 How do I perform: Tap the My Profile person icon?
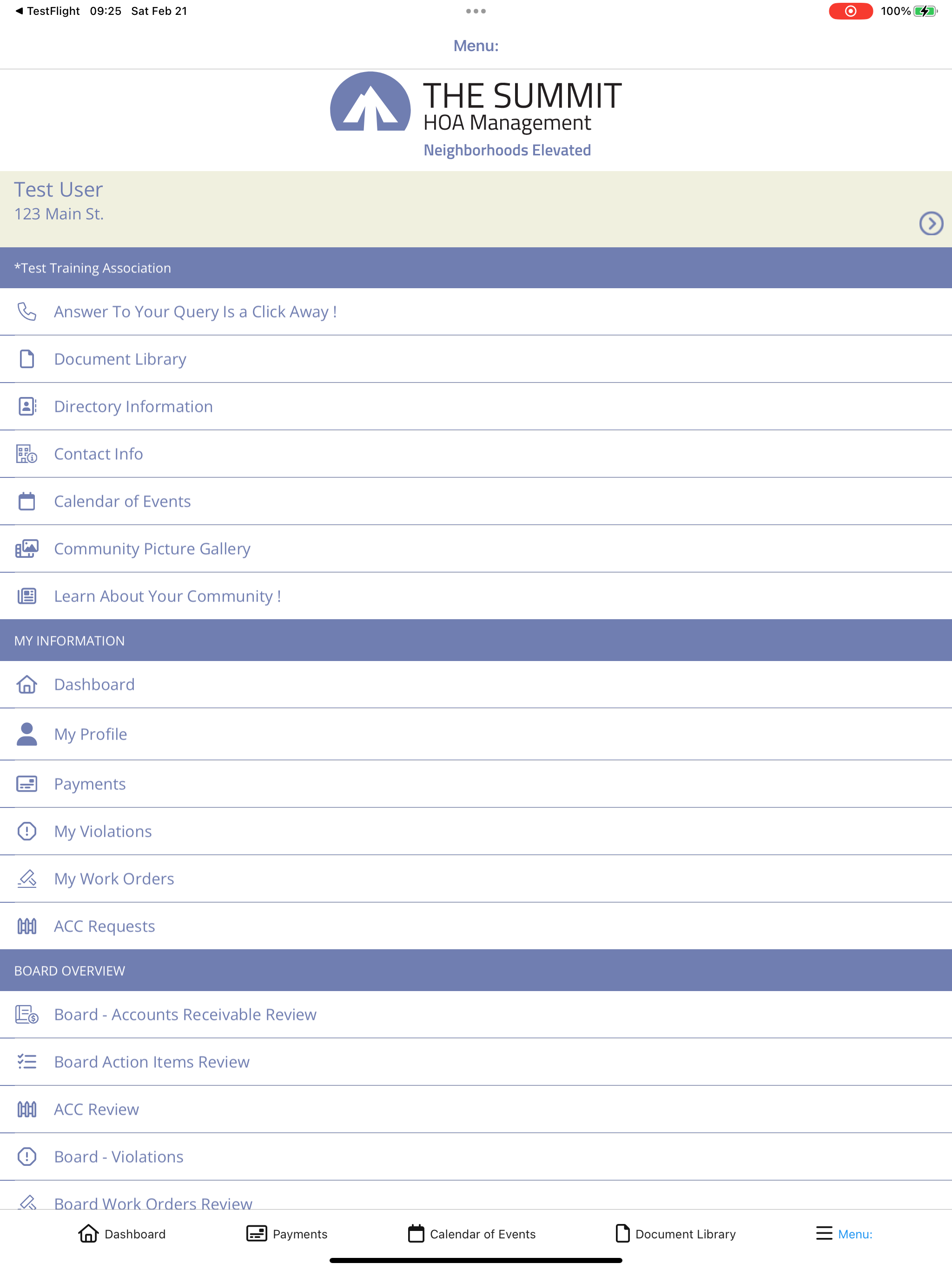tap(26, 734)
